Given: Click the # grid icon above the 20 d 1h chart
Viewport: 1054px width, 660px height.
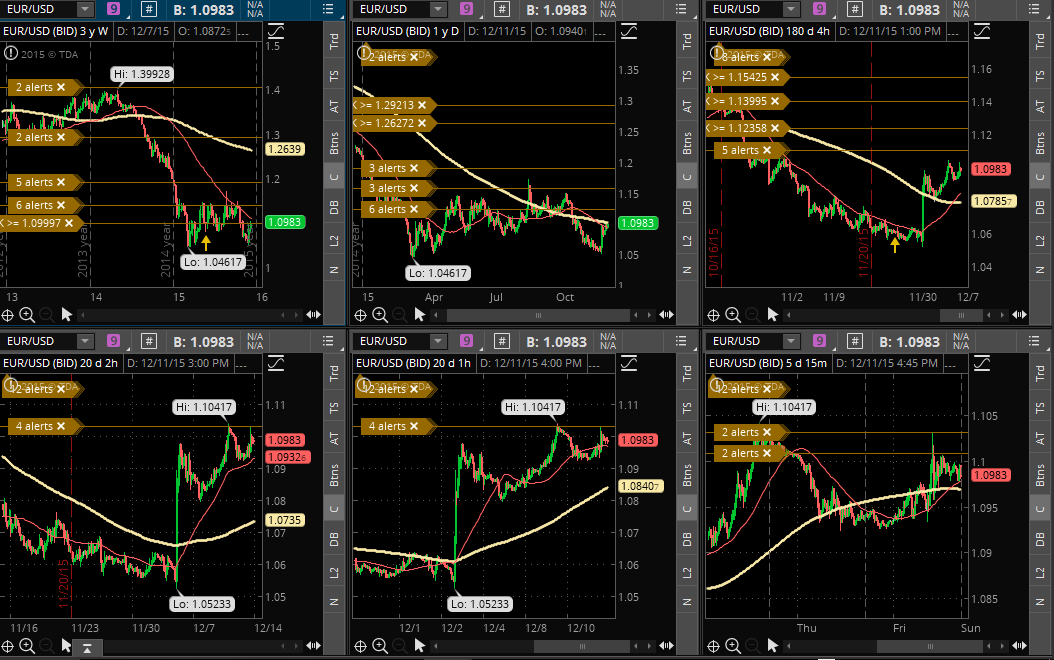Looking at the screenshot, I should 501,341.
